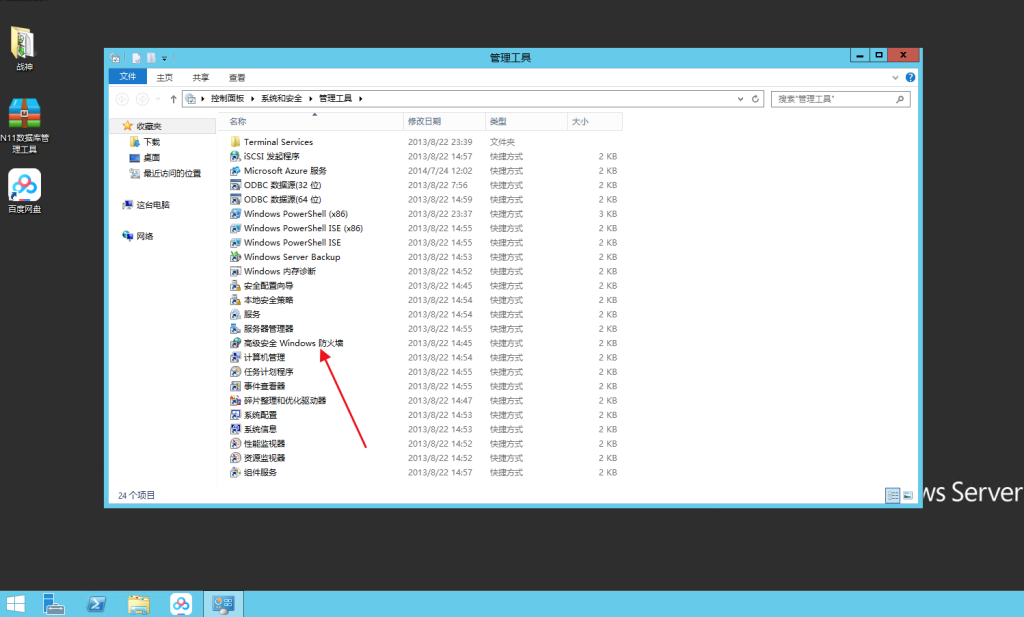
Task: Select the 百度网盘 desktop icon
Action: click(24, 191)
